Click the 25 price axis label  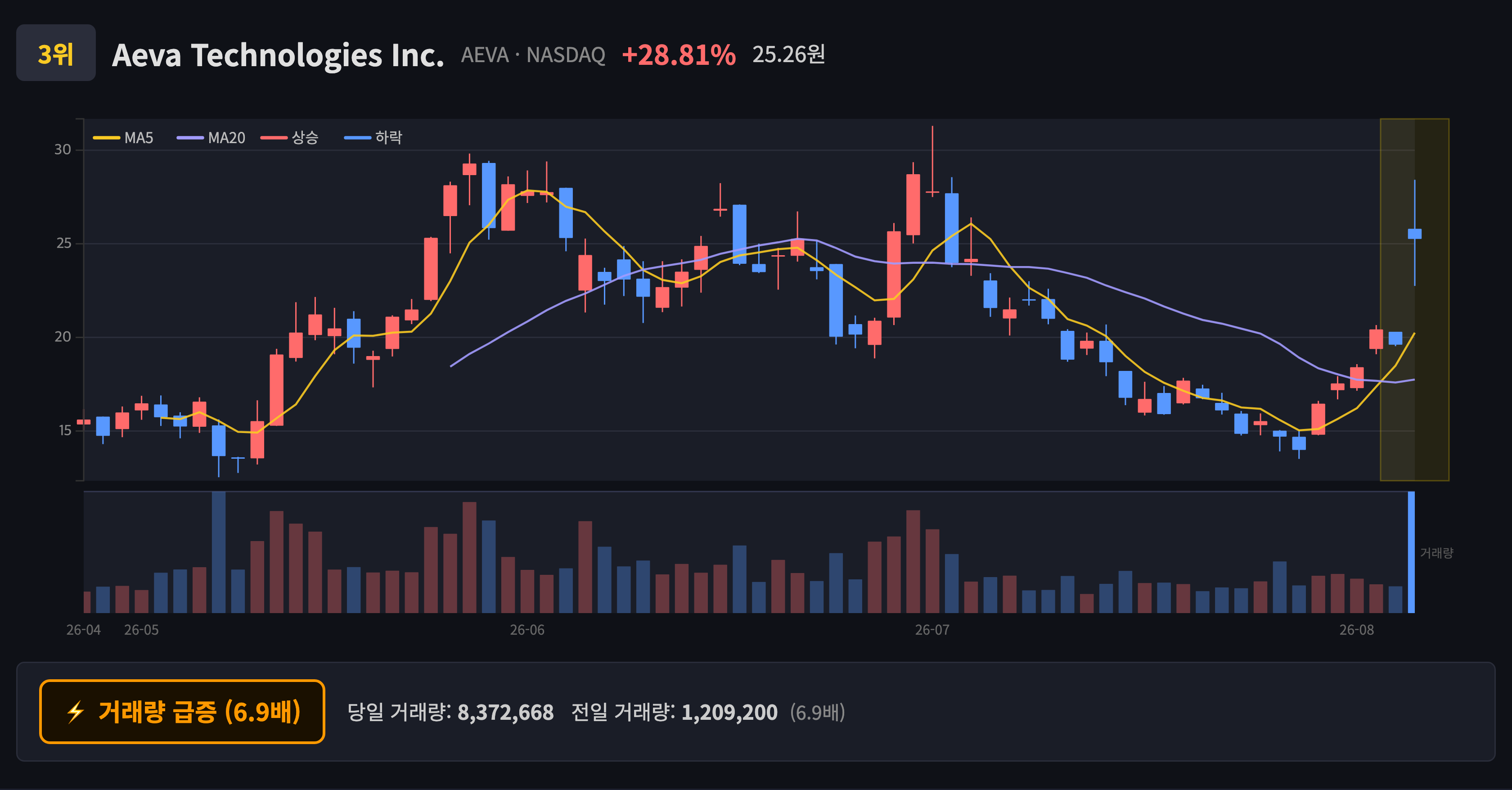pyautogui.click(x=63, y=244)
